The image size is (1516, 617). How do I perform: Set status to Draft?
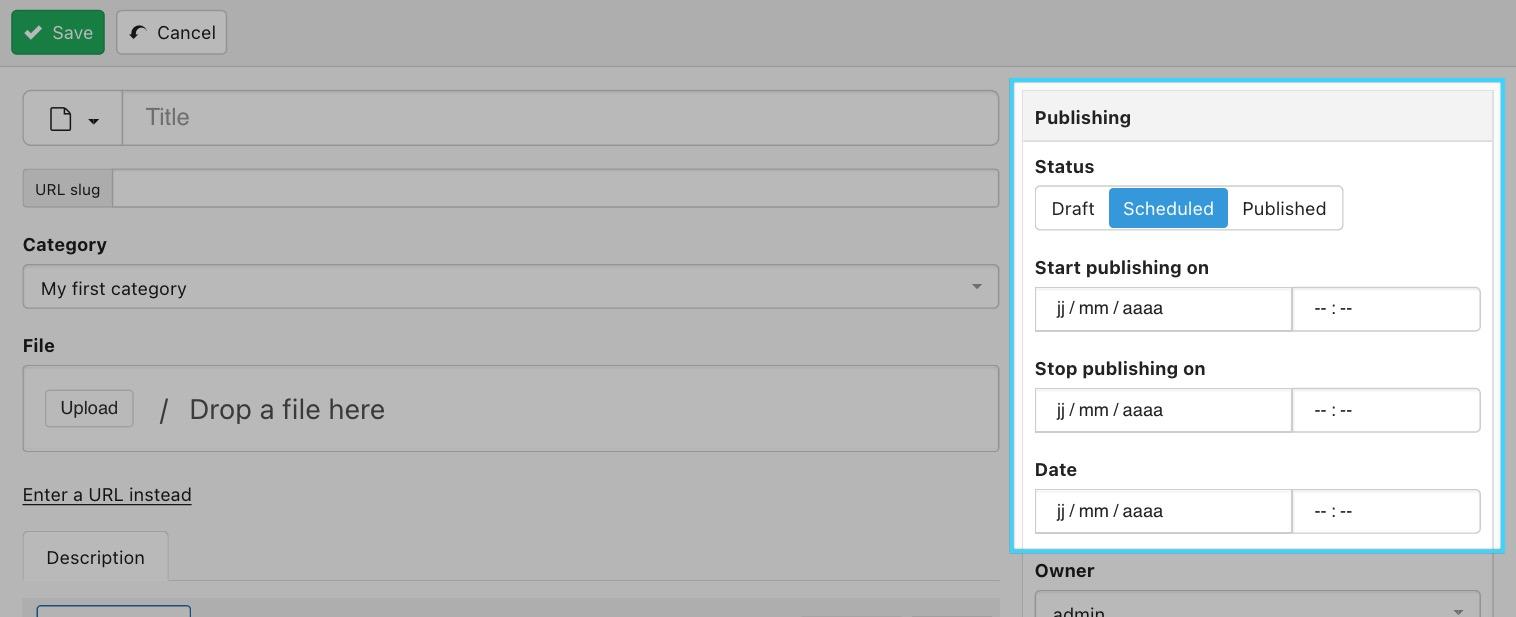click(1072, 208)
